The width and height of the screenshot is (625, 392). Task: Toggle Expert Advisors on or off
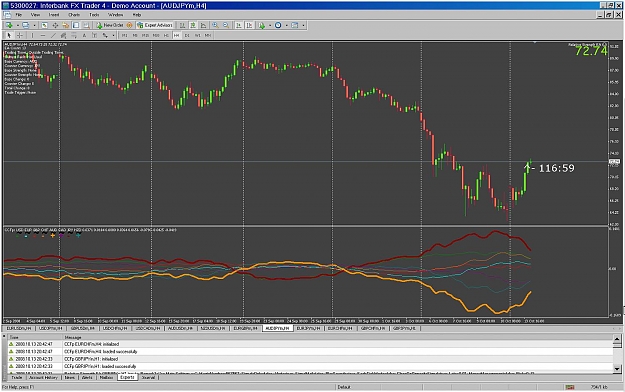(x=155, y=25)
